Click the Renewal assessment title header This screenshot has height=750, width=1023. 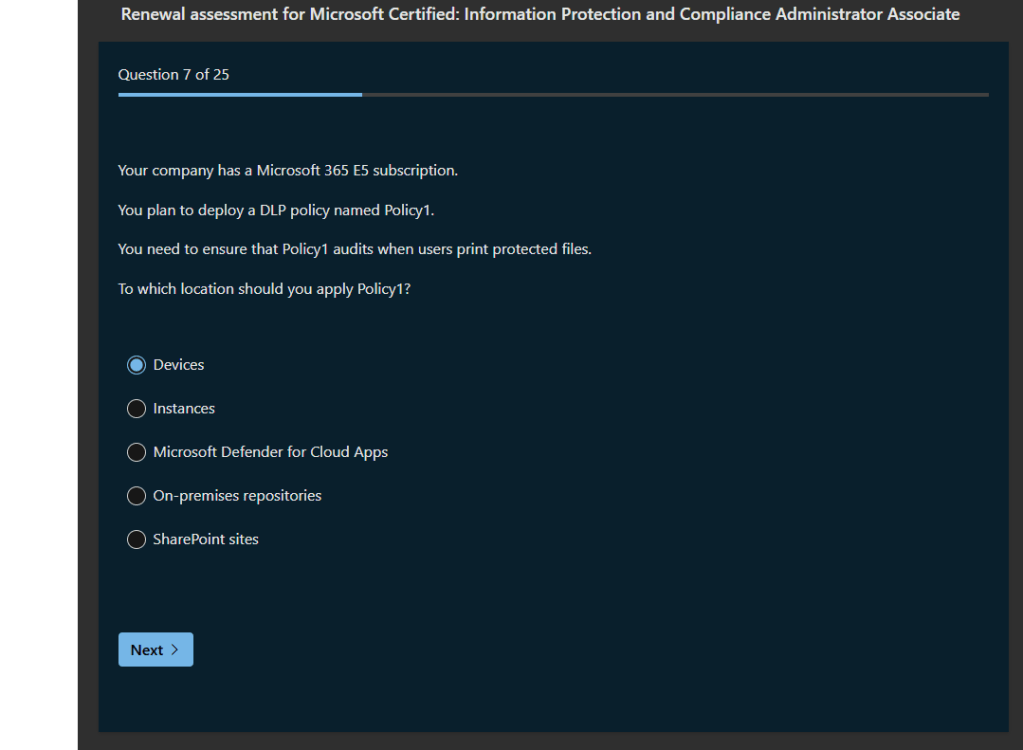click(x=540, y=14)
